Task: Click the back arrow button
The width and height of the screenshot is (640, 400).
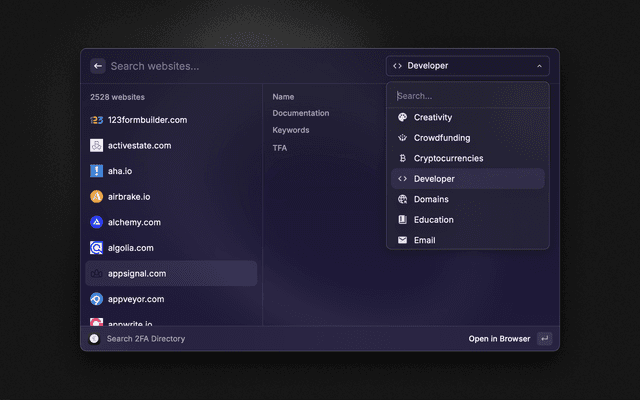Action: tap(98, 66)
